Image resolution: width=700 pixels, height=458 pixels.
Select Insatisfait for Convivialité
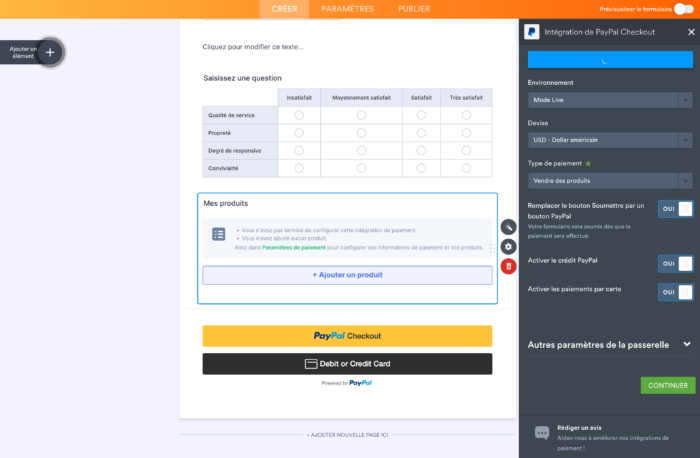click(x=299, y=168)
